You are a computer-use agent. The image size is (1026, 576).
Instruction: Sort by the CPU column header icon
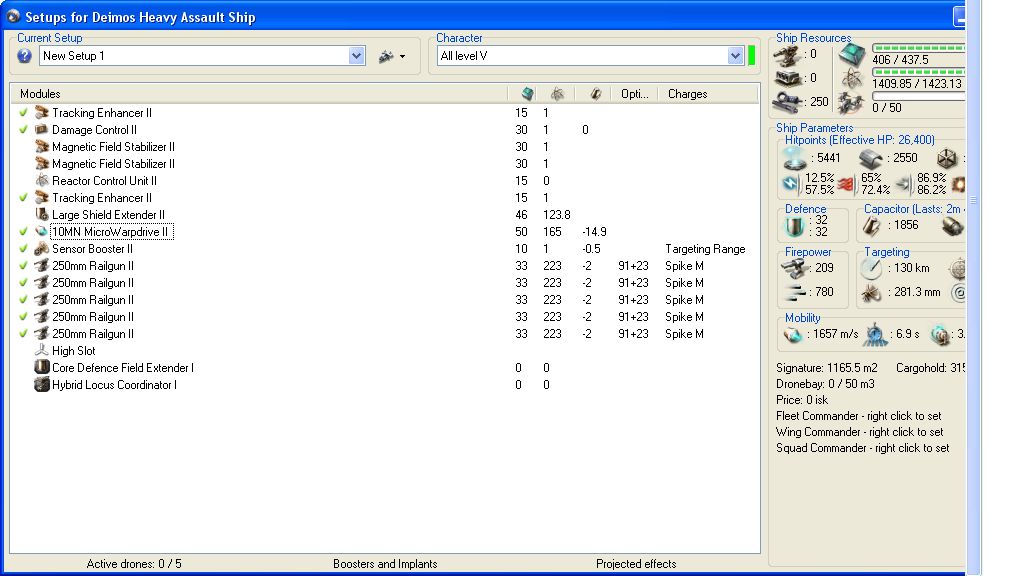(x=527, y=94)
